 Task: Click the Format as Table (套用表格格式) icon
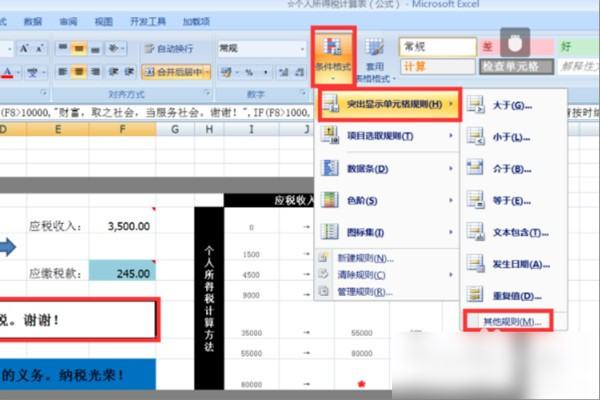pyautogui.click(x=374, y=56)
